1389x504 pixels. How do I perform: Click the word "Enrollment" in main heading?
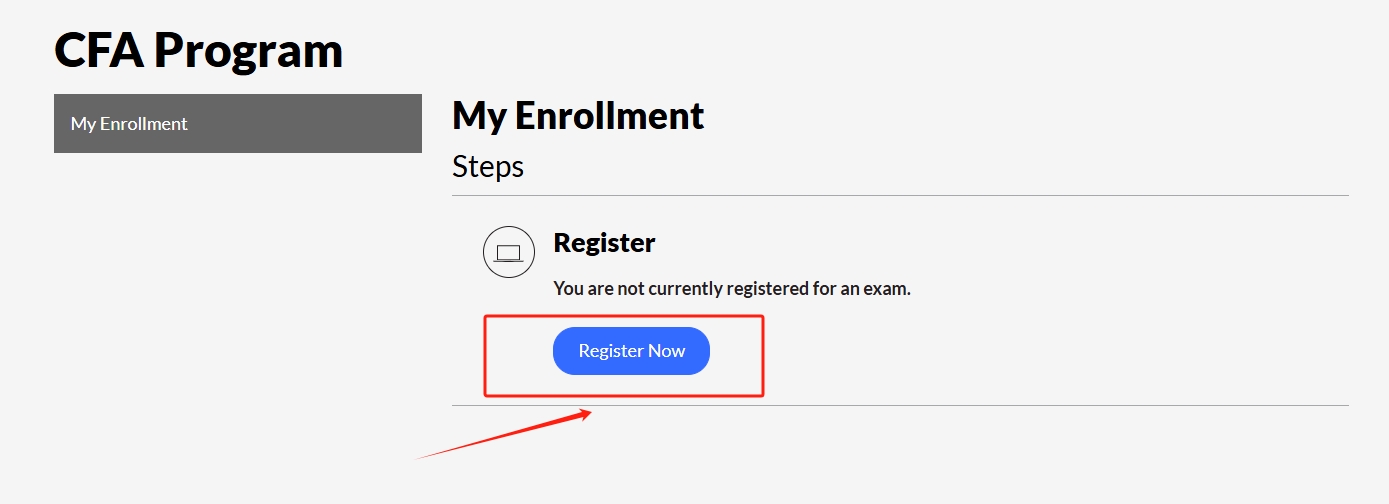pyautogui.click(x=610, y=116)
